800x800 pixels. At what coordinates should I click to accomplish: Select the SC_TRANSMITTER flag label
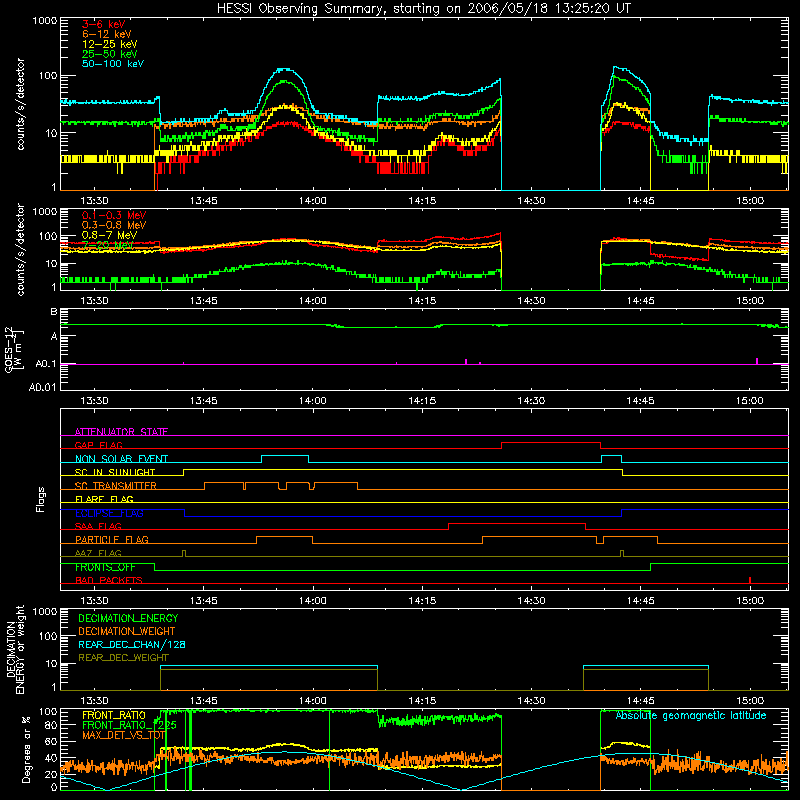[116, 486]
